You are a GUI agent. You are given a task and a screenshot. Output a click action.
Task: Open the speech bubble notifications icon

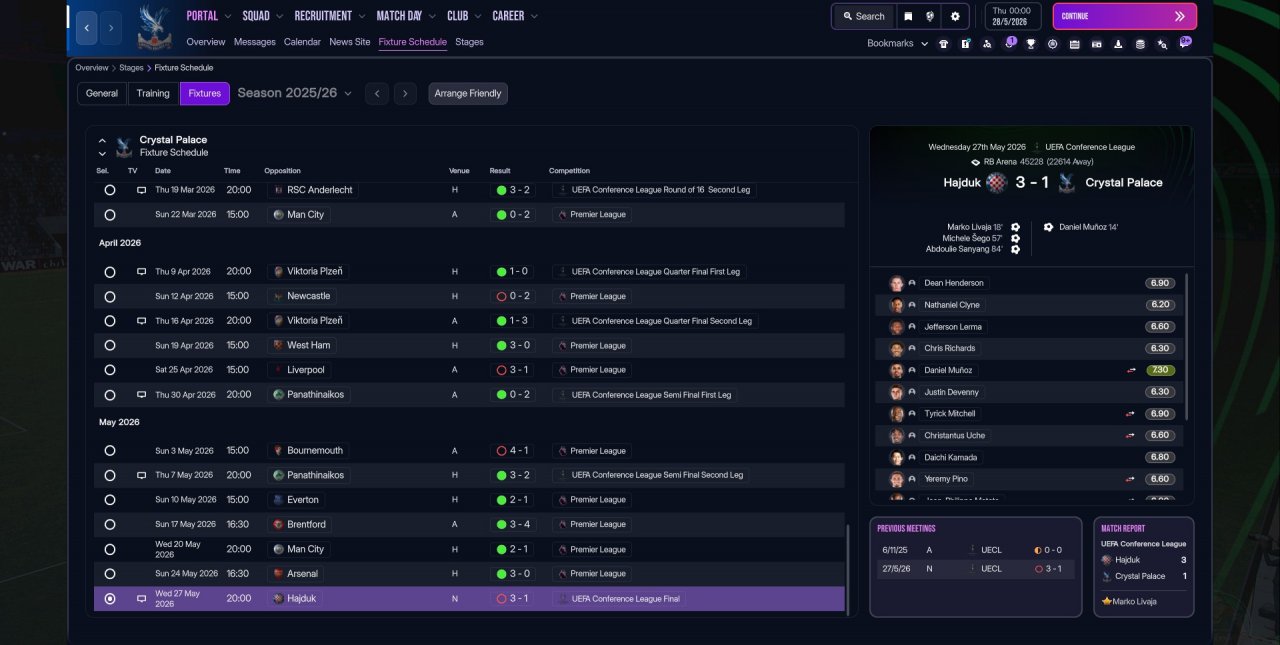pyautogui.click(x=1185, y=43)
